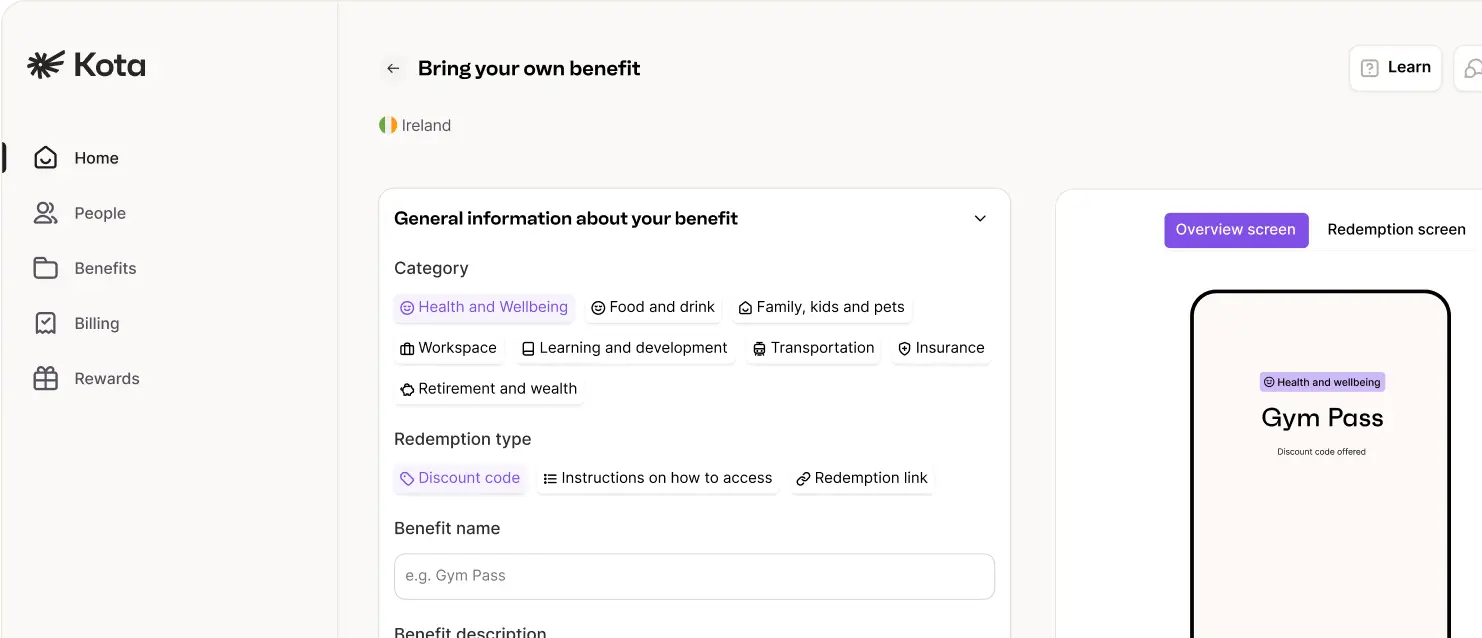Open People via its sidebar icon

pyautogui.click(x=45, y=213)
